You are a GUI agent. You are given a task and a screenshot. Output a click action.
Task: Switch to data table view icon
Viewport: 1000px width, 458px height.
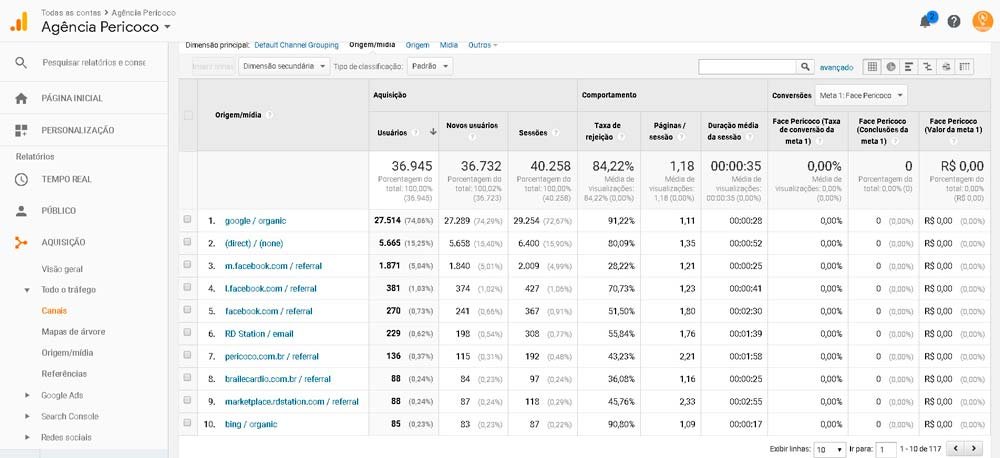click(x=872, y=66)
